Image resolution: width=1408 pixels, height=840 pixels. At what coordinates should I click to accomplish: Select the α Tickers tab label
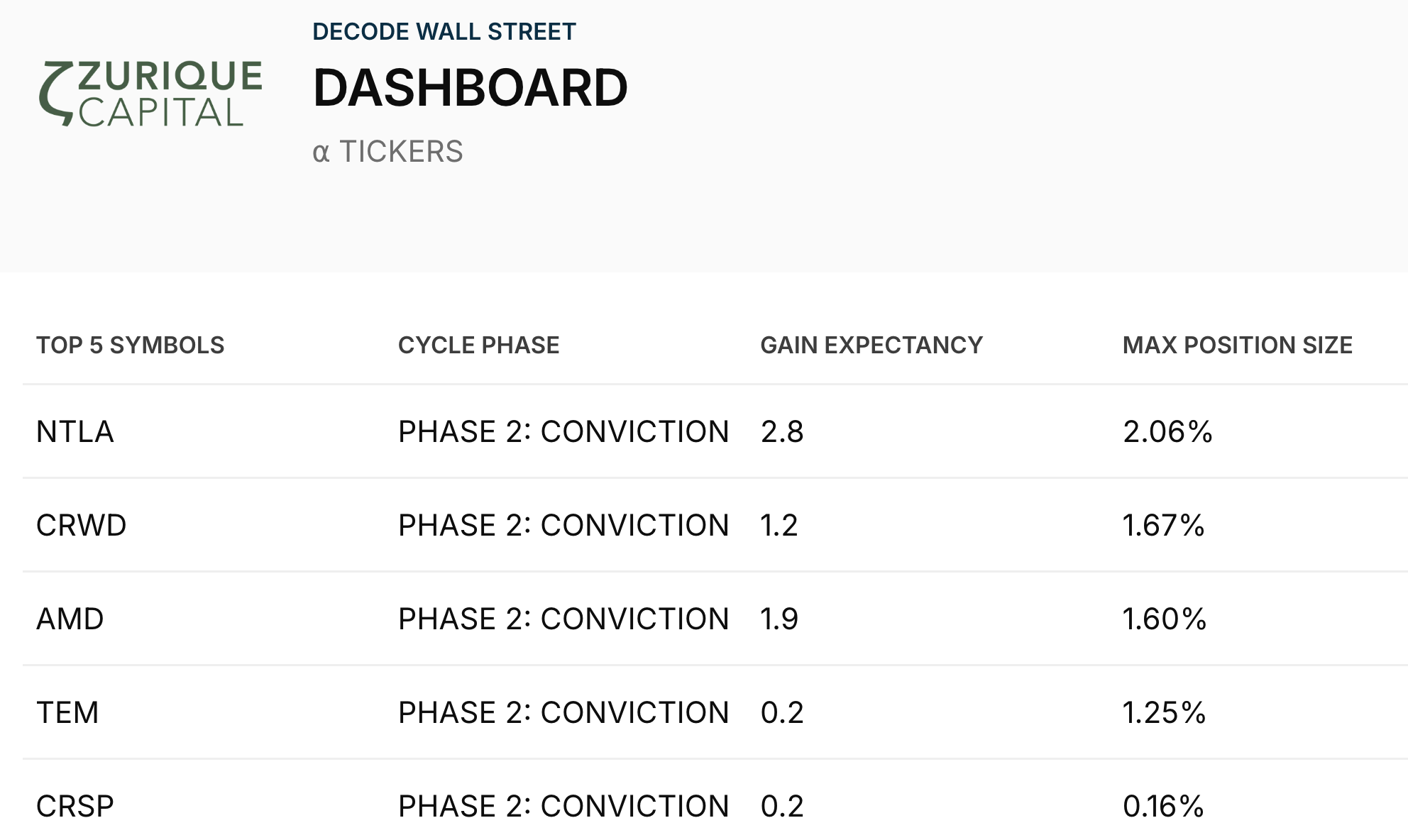click(387, 152)
